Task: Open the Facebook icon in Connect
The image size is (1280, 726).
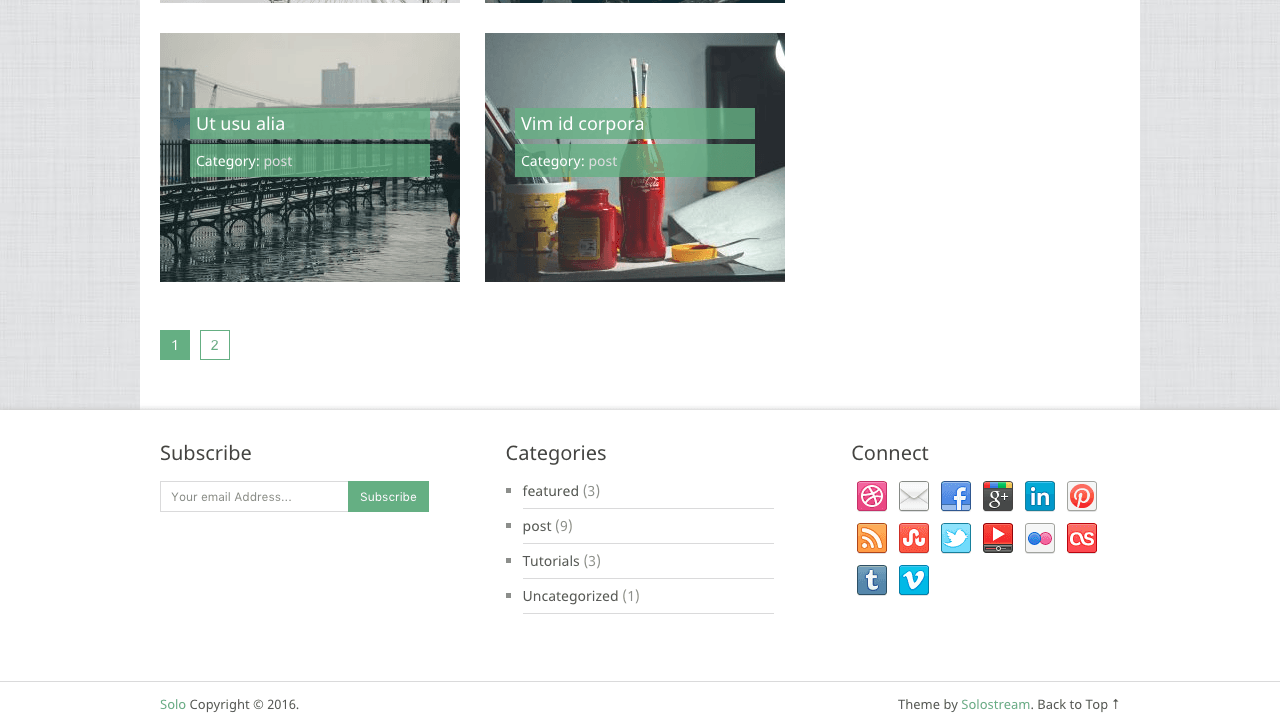Action: 956,496
